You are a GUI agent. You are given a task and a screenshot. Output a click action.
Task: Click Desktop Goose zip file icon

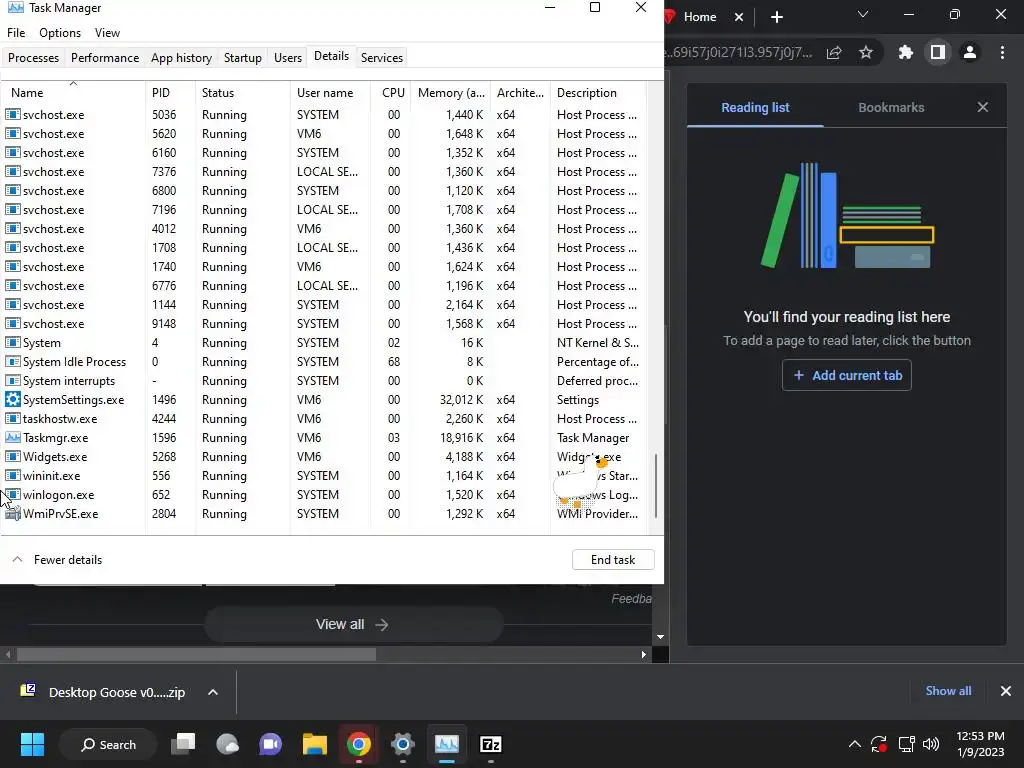click(28, 691)
